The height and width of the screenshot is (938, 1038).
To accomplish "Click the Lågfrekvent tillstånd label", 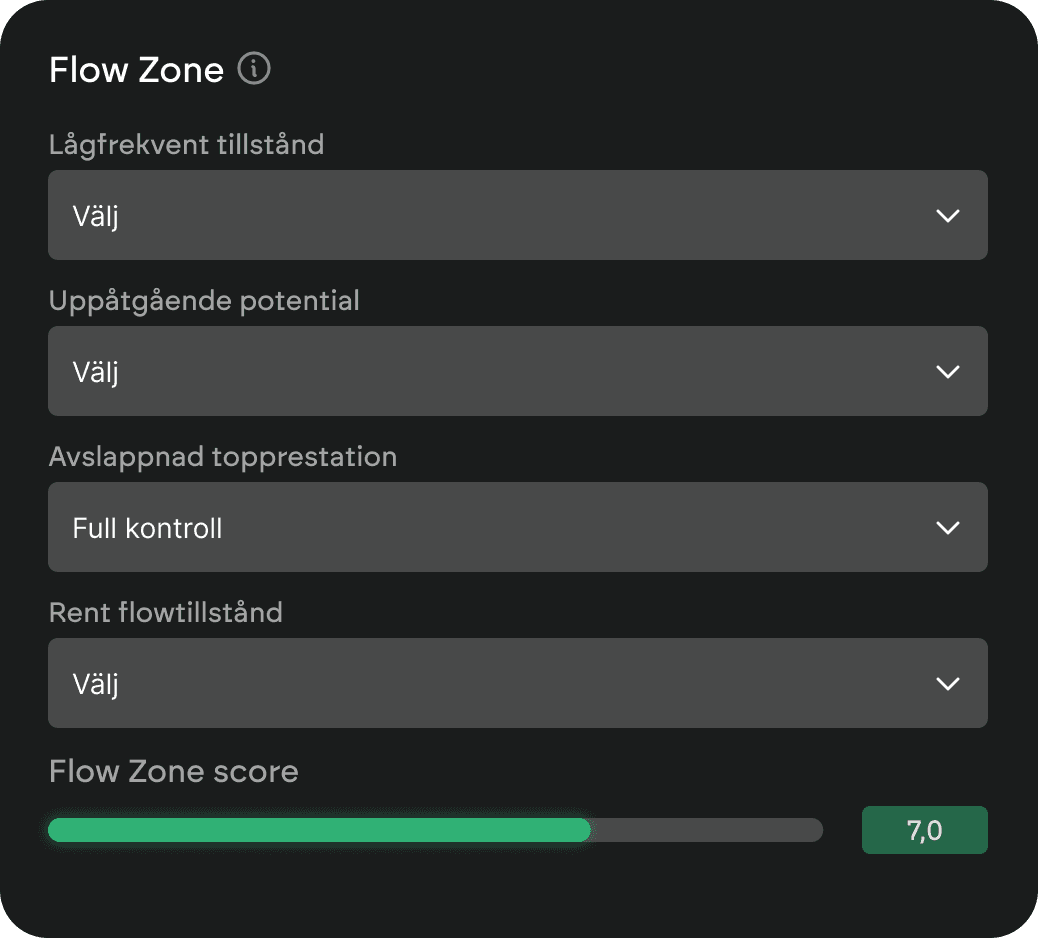I will click(186, 144).
